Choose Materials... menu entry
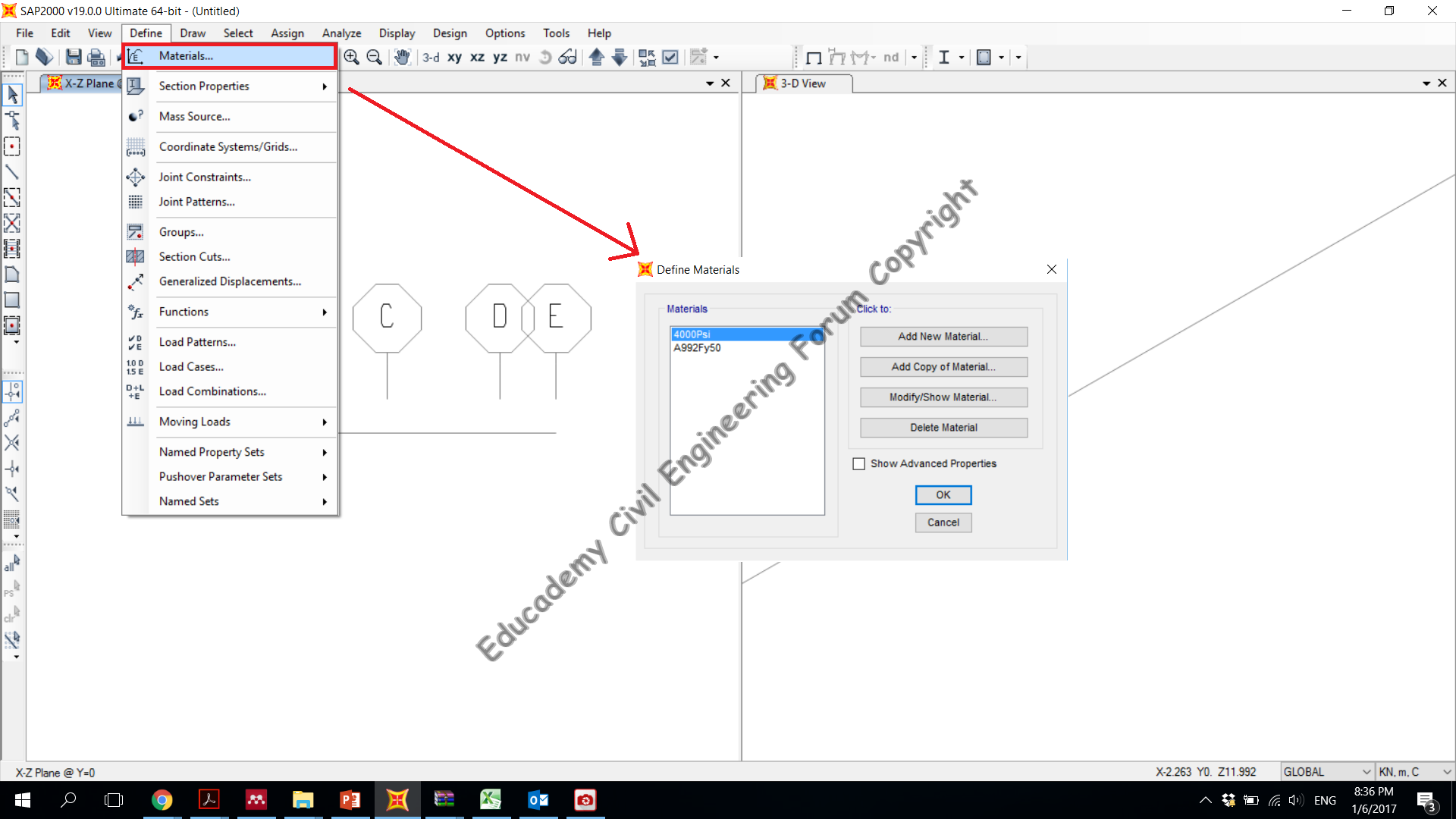1456x819 pixels. (x=230, y=56)
